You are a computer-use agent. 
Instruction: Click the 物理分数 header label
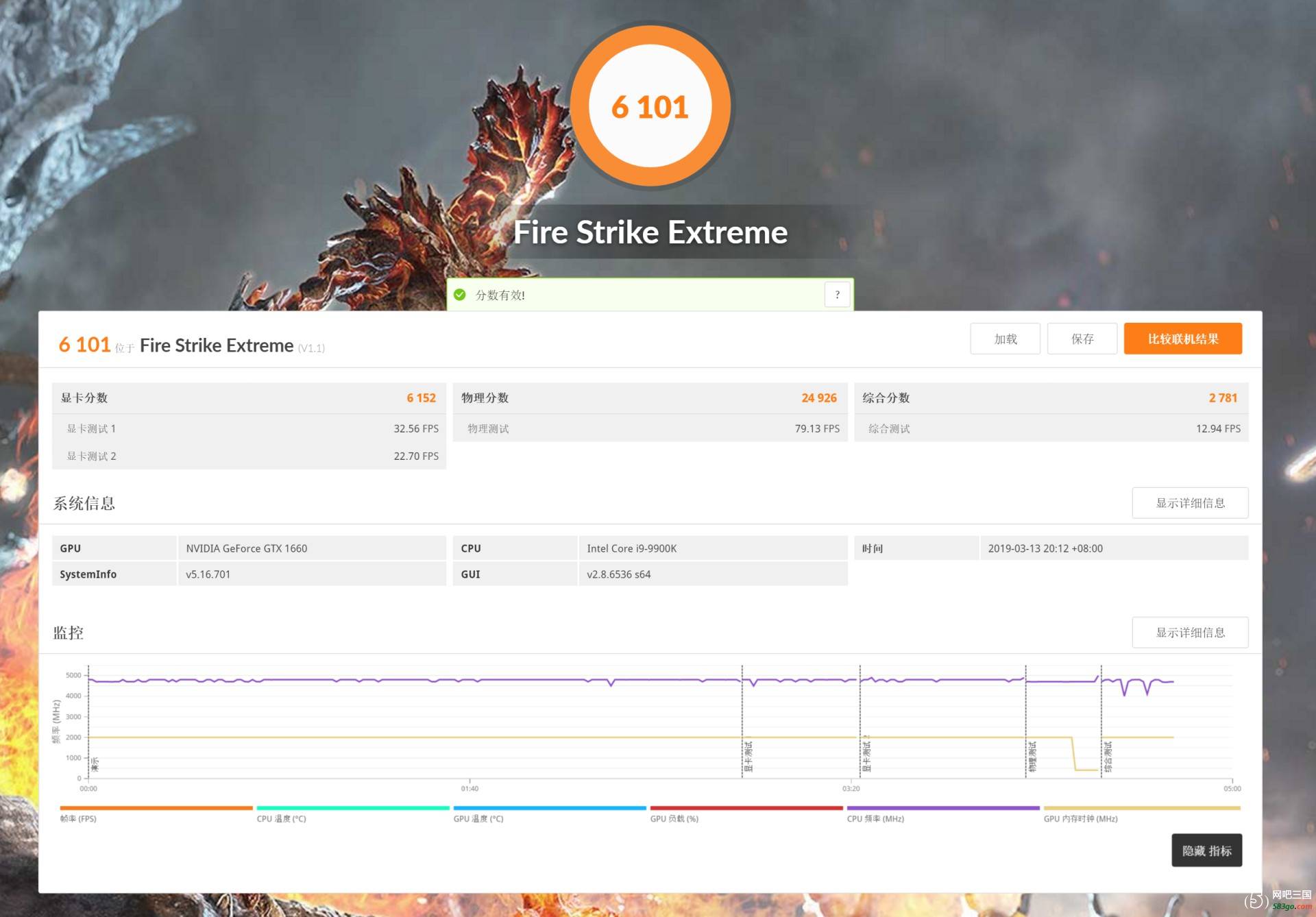(485, 398)
